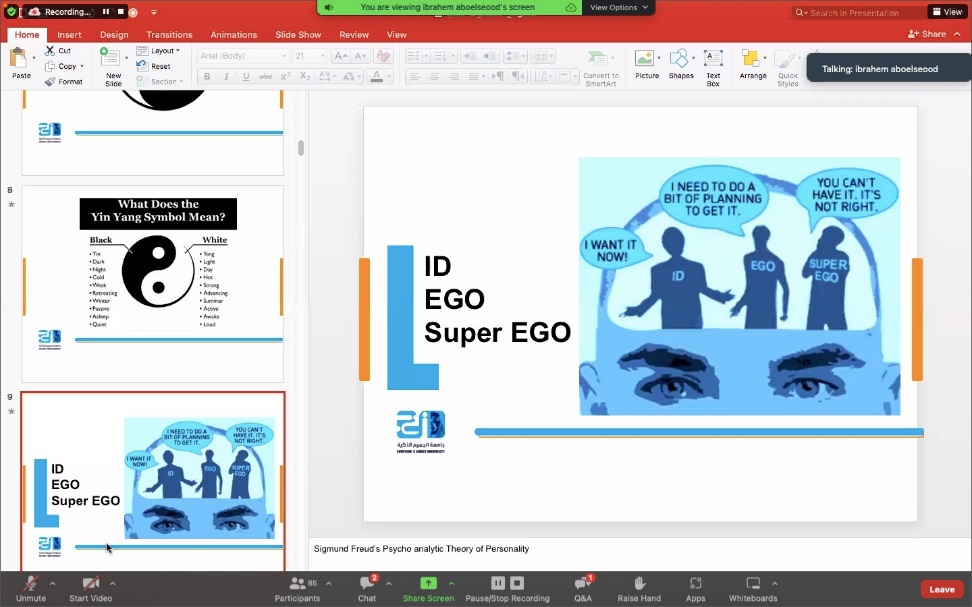Expand audio options arrow beside Unmute

click(52, 584)
